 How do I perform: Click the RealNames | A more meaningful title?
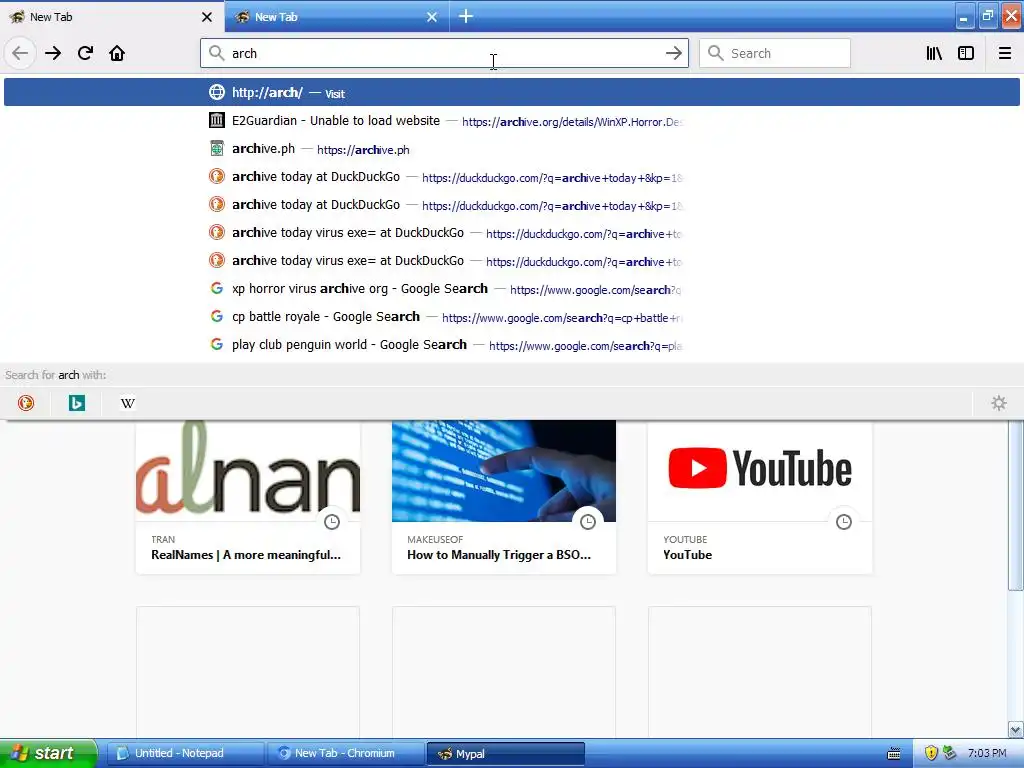point(246,554)
